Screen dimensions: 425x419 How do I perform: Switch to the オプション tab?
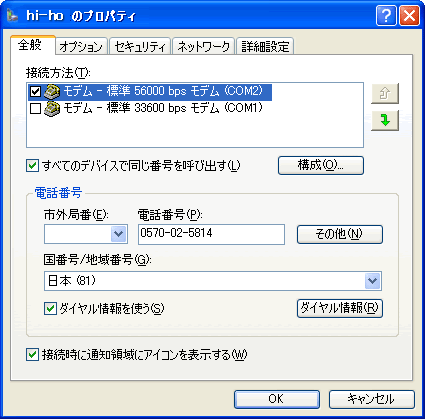point(81,46)
